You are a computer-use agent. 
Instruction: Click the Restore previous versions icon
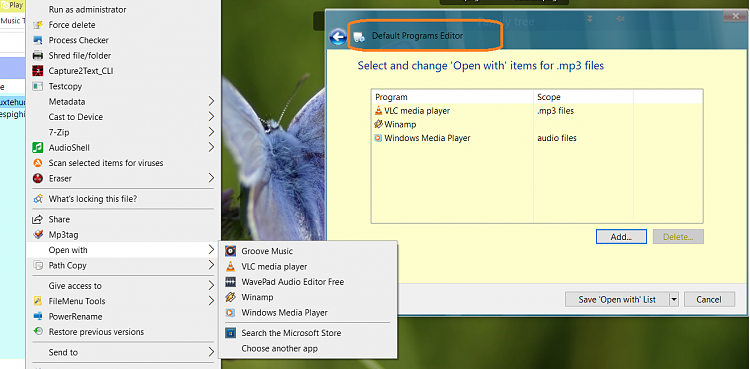pos(37,332)
